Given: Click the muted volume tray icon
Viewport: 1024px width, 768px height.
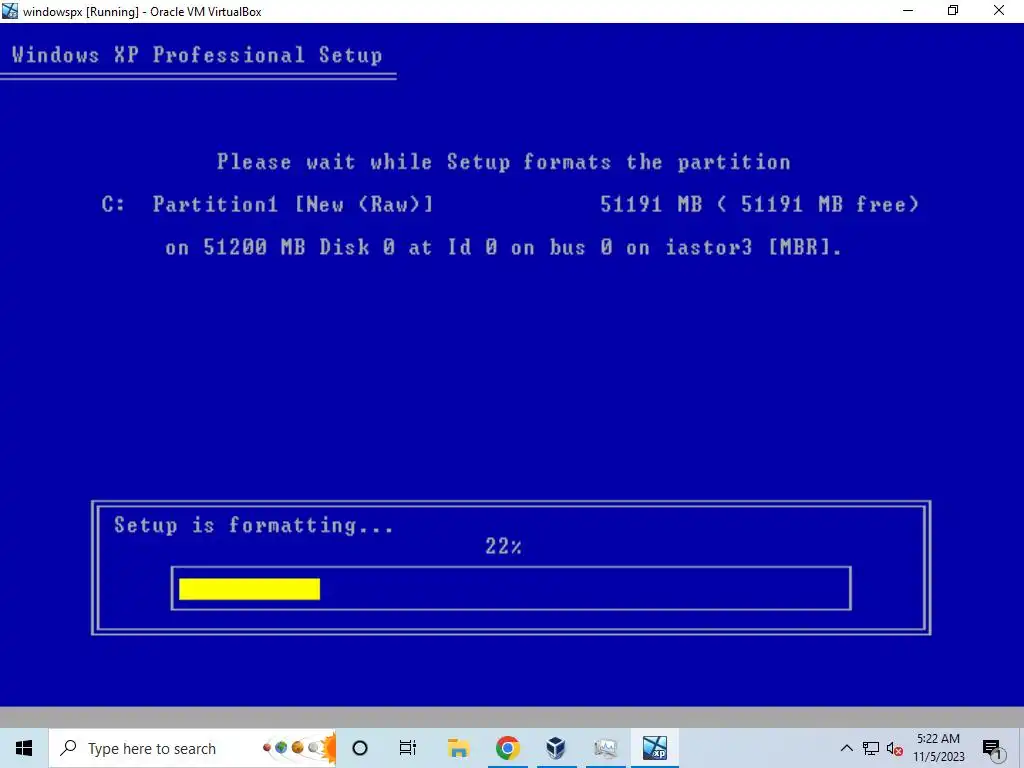Looking at the screenshot, I should tap(895, 749).
